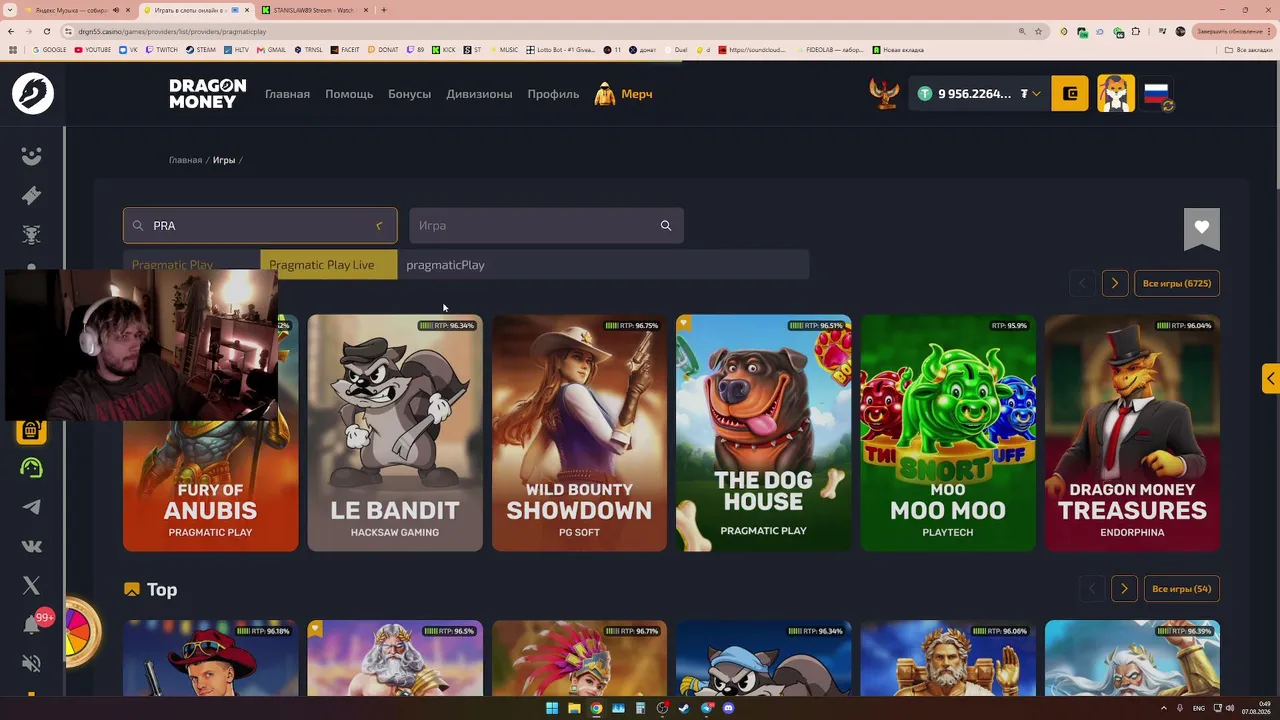Open the STEAM bookmark
This screenshot has width=1280, height=720.
(201, 49)
